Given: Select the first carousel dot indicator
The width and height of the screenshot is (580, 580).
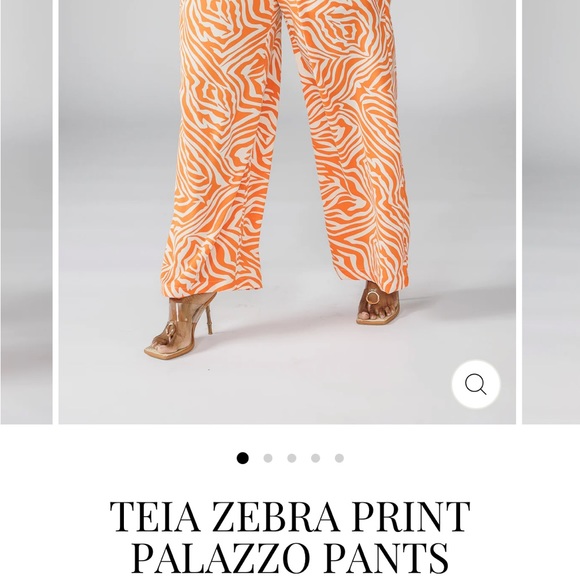Looking at the screenshot, I should pos(243,458).
